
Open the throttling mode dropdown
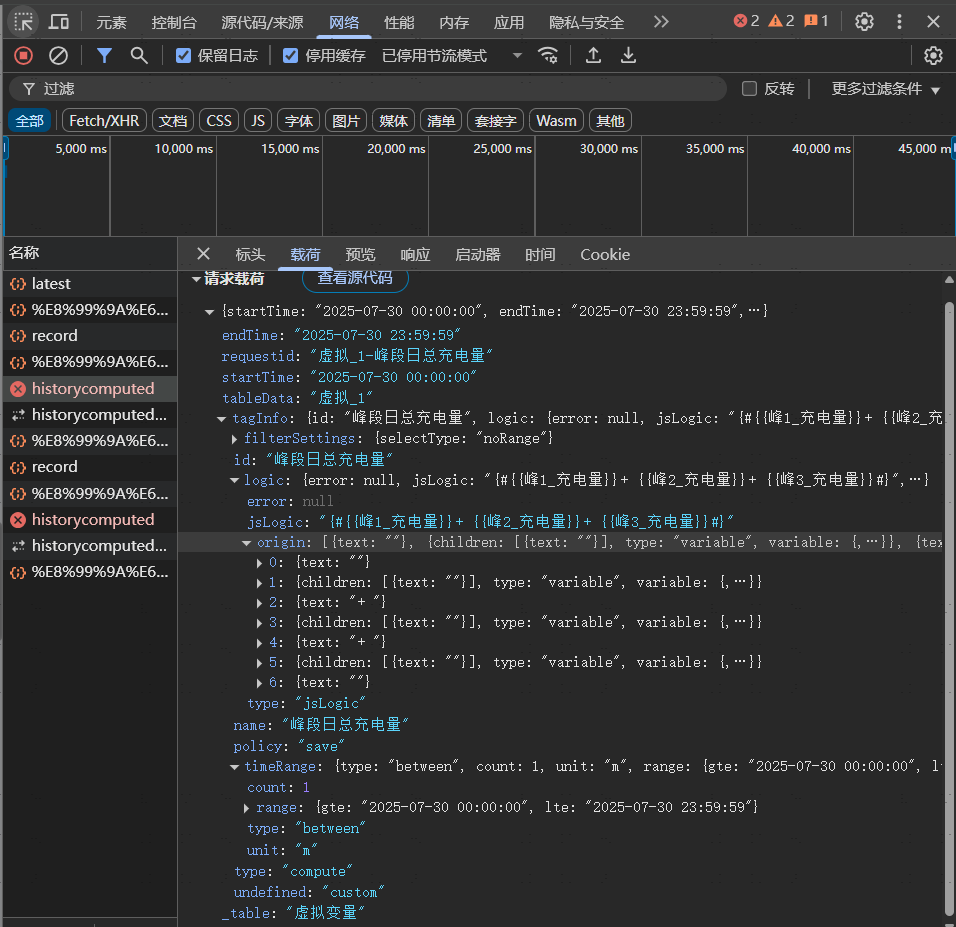[x=452, y=56]
